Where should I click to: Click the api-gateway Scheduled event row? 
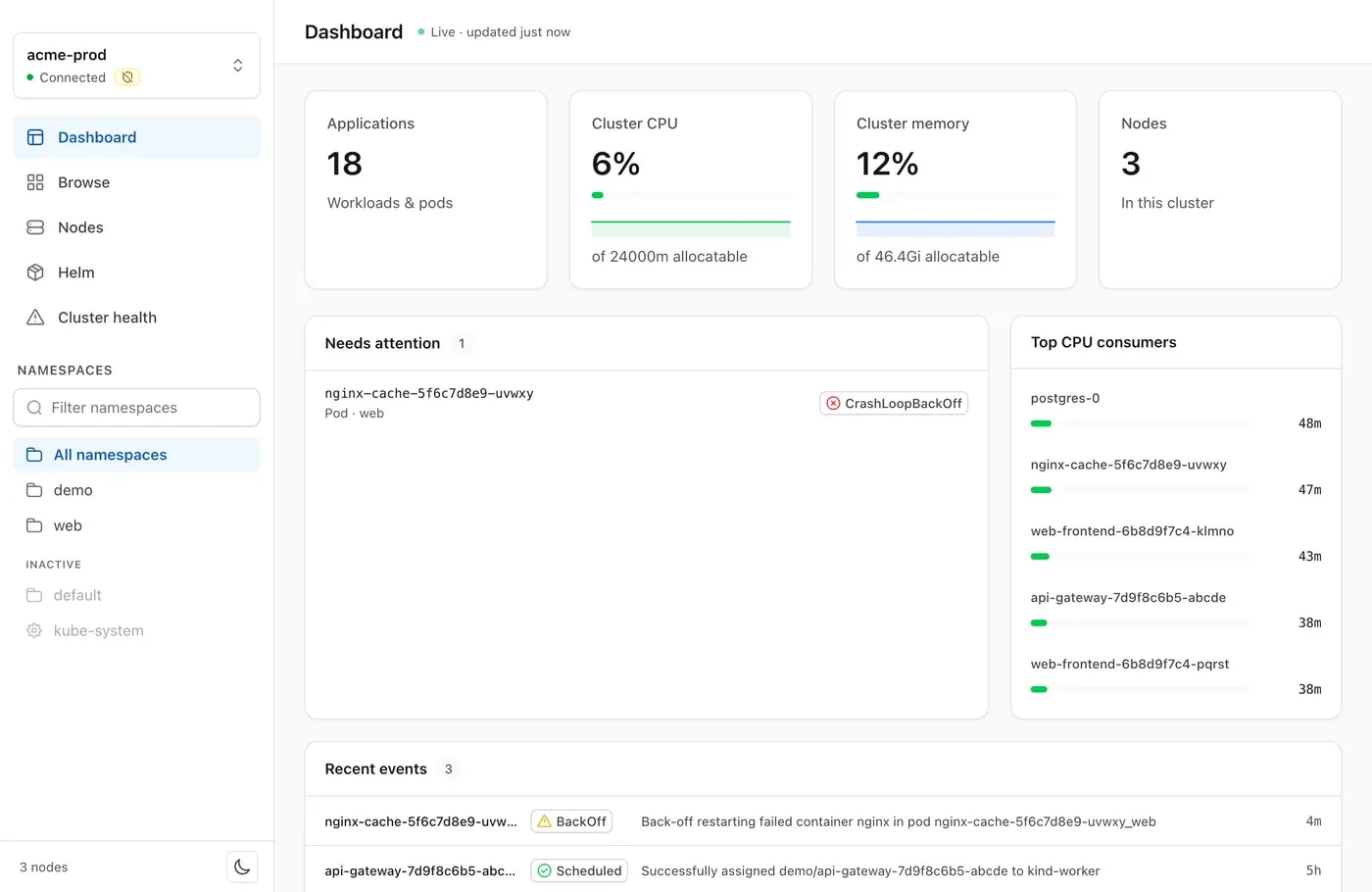[822, 870]
